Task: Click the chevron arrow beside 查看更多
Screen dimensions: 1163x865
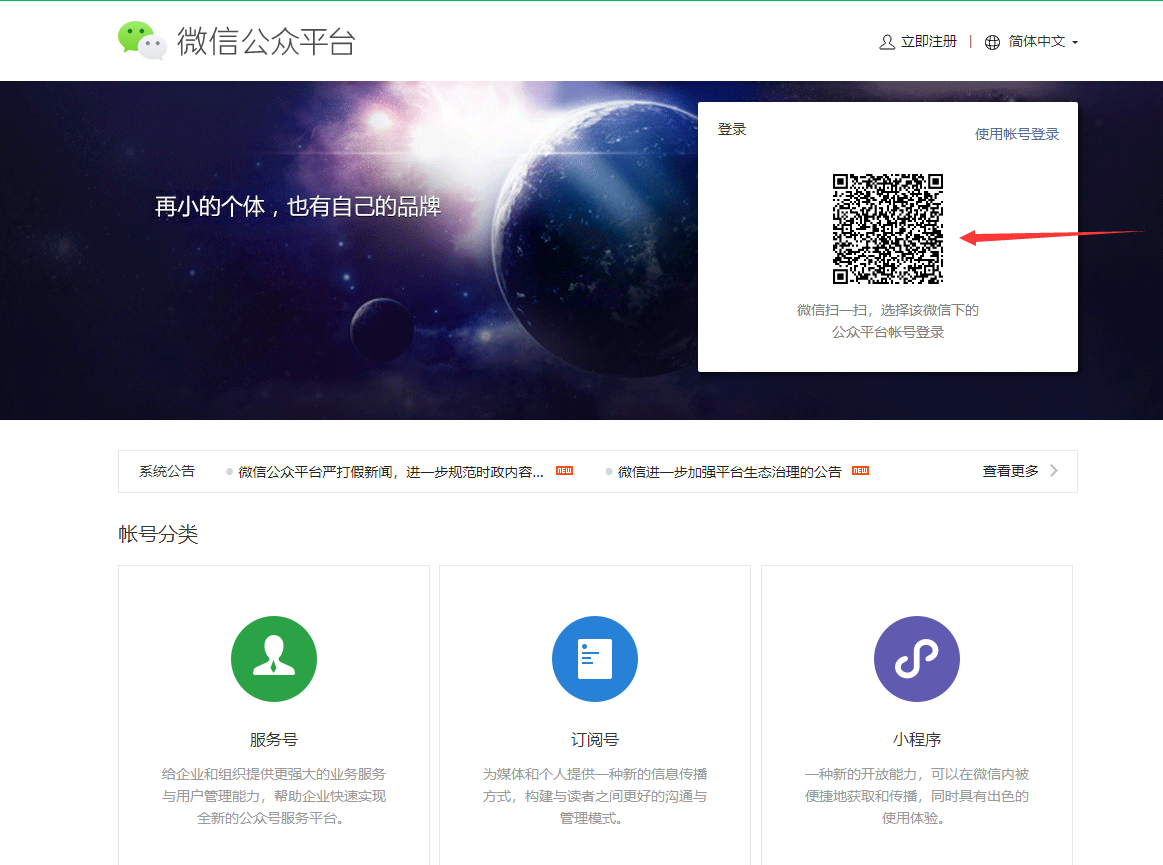Action: tap(1054, 470)
